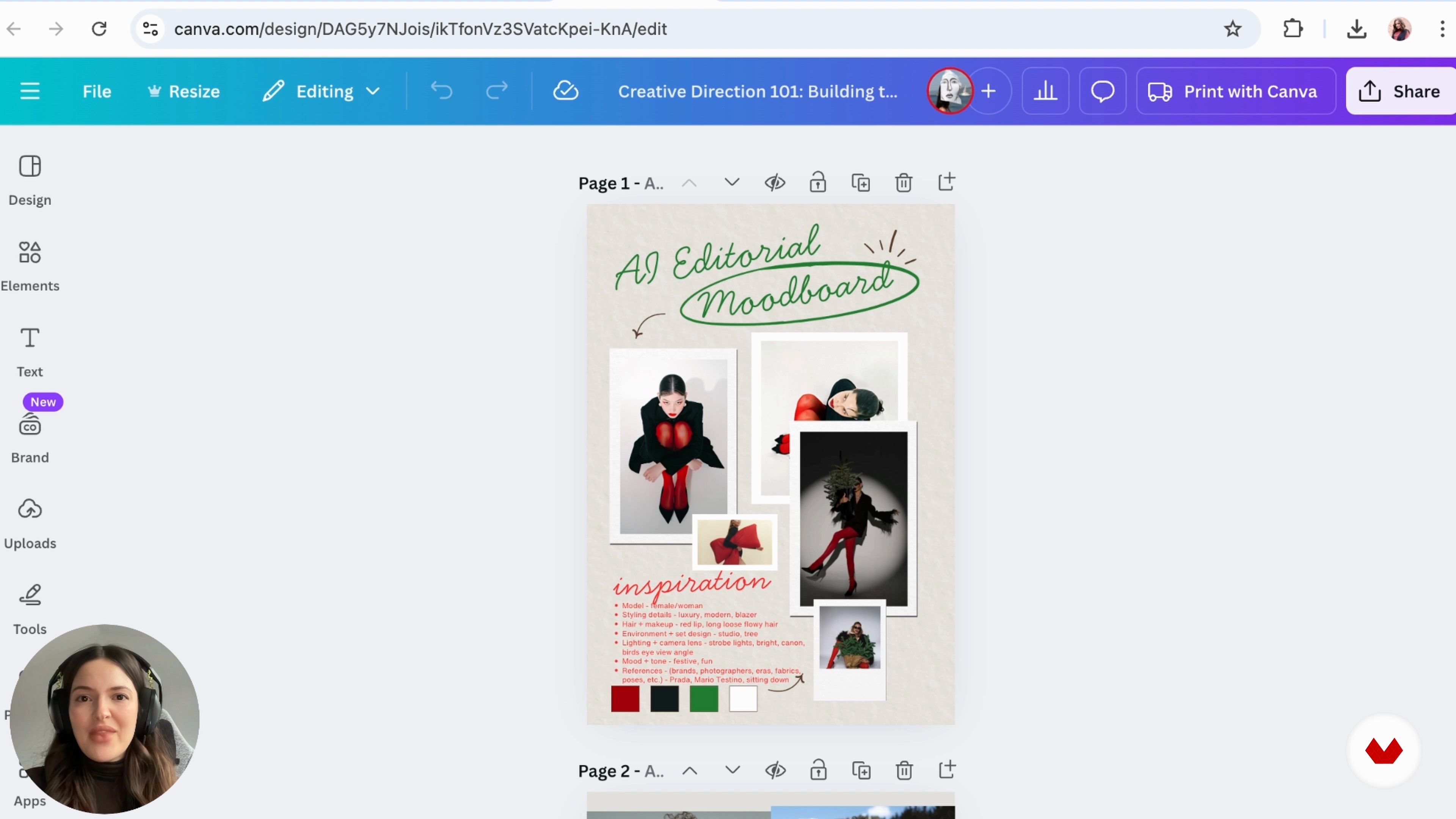Lock Page 1 with padlock icon

[817, 182]
